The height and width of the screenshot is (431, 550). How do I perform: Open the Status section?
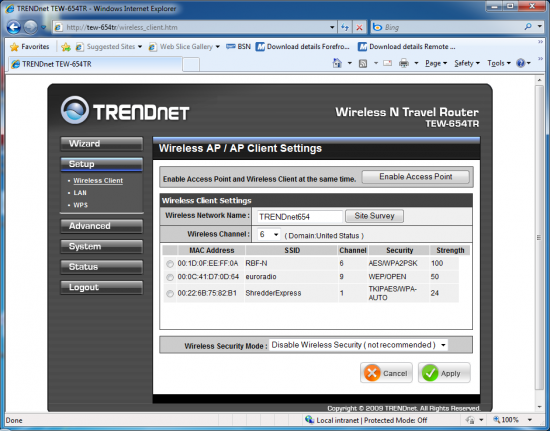(x=102, y=267)
